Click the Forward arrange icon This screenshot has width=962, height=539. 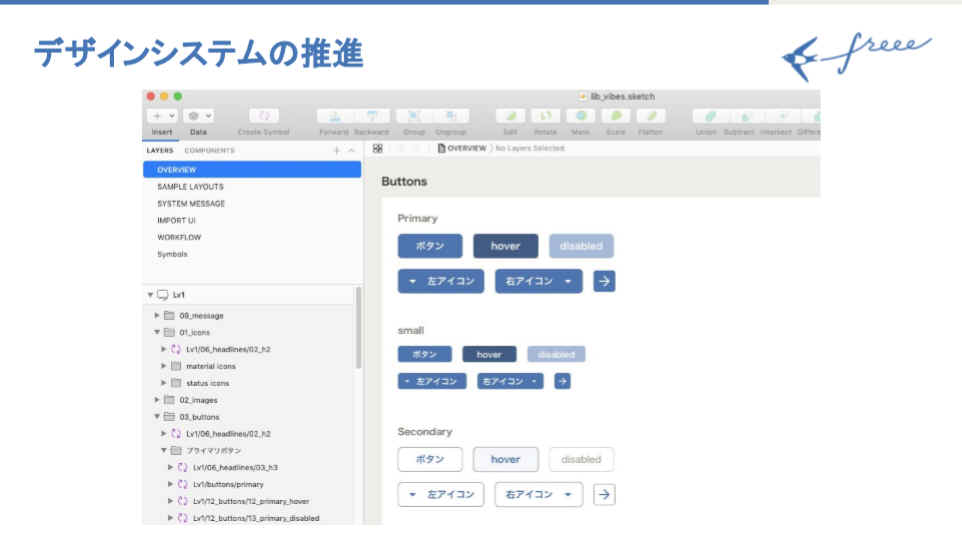(334, 117)
